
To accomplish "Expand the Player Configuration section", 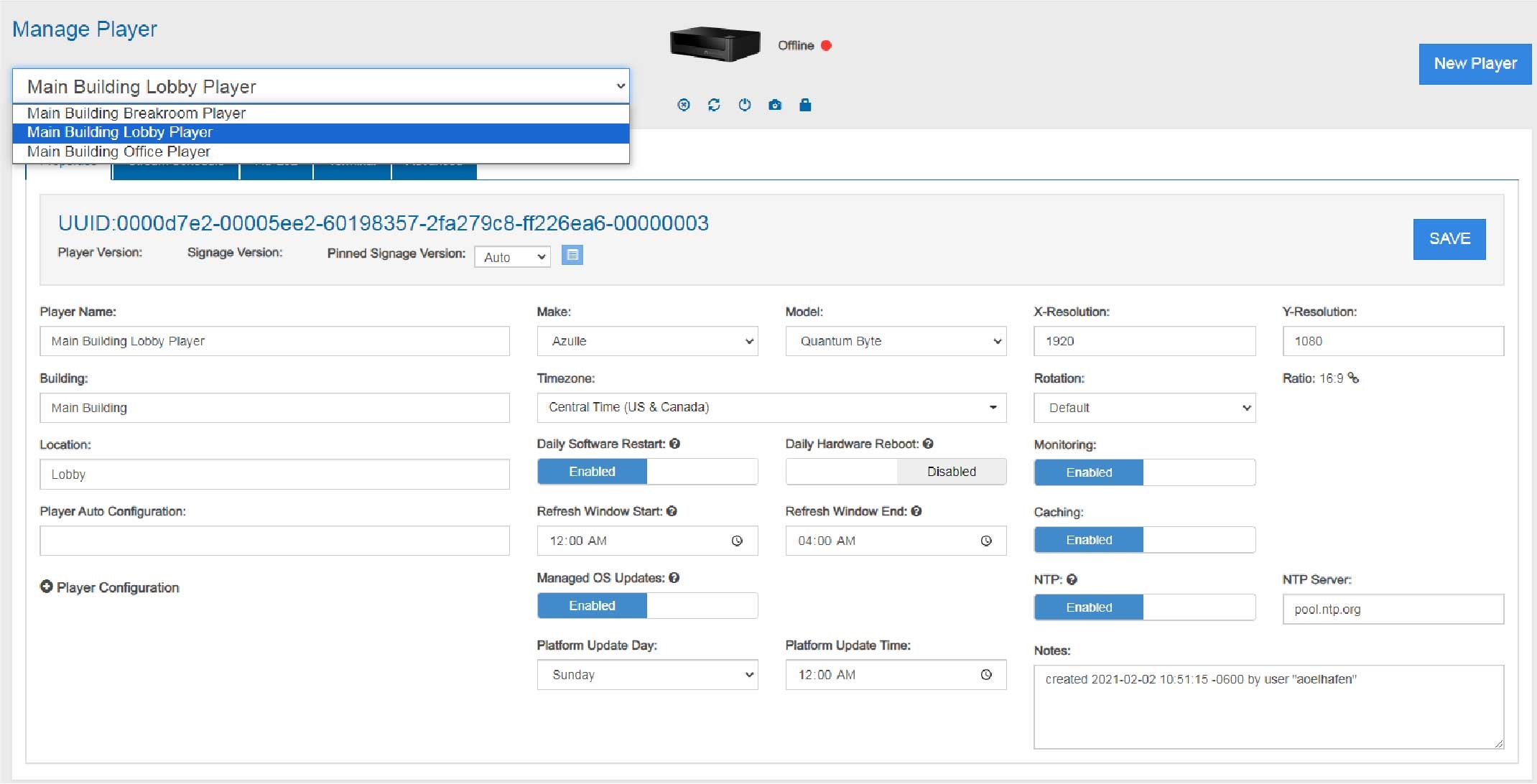I will [x=47, y=587].
